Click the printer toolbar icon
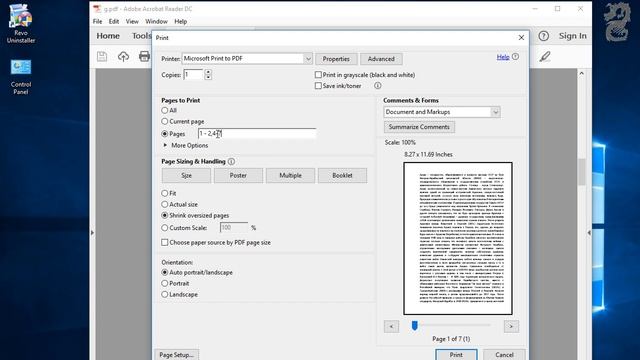The image size is (640, 360). pyautogui.click(x=144, y=56)
